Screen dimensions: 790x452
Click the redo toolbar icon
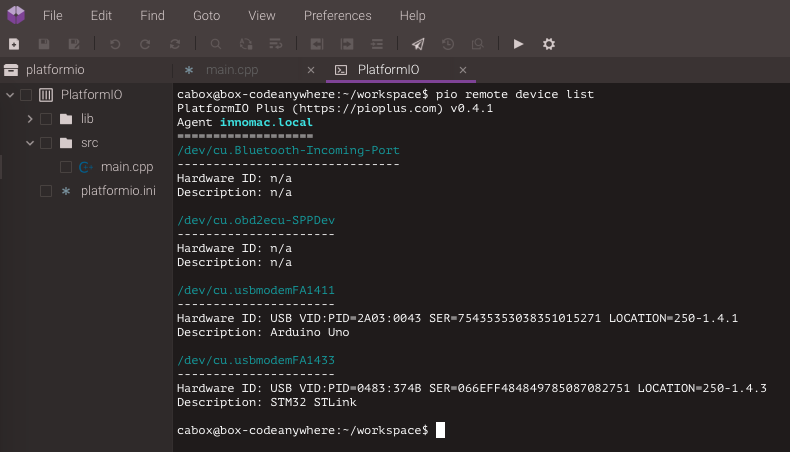coord(145,44)
